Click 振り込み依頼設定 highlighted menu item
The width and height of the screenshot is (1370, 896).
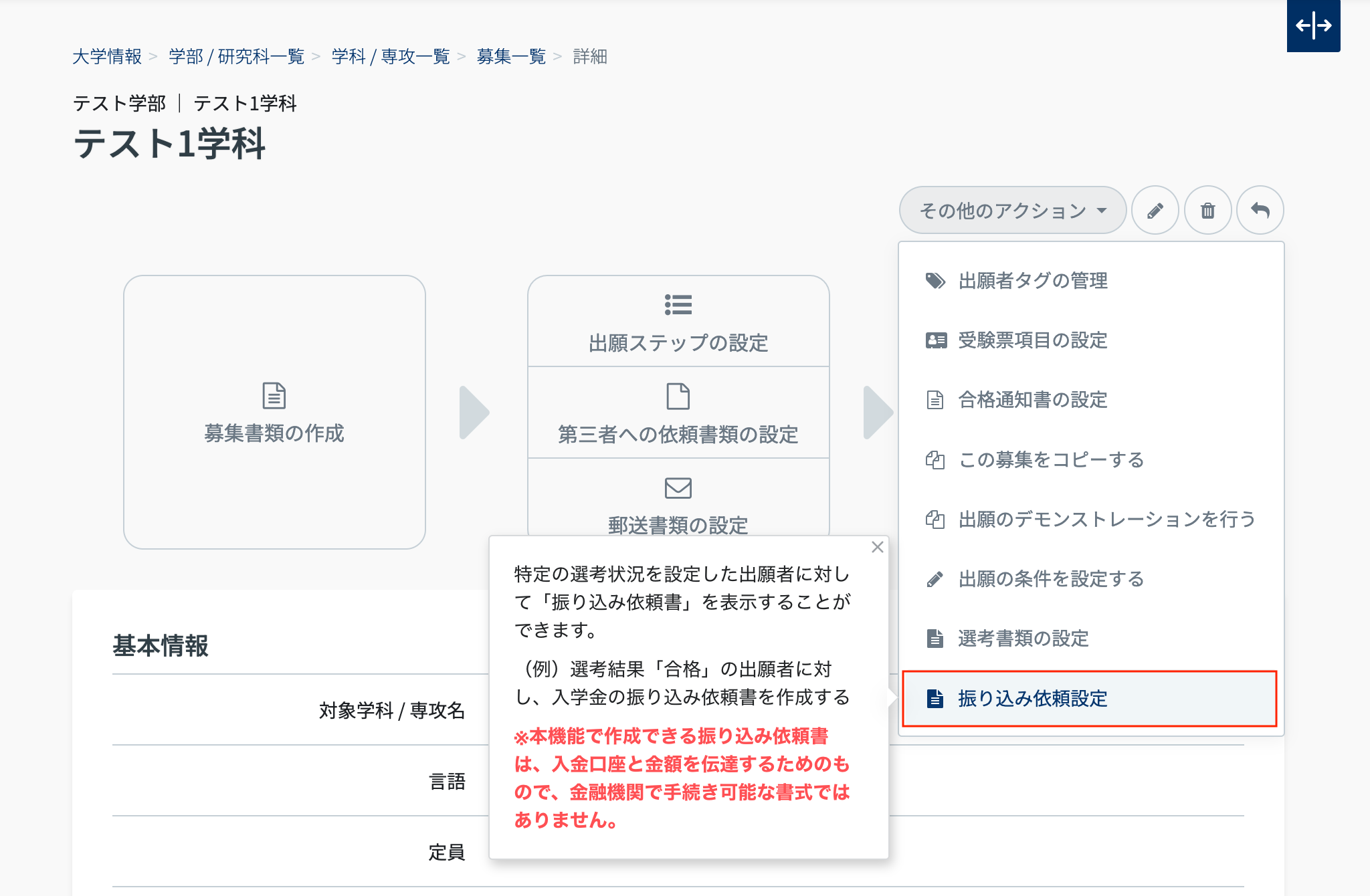click(1033, 699)
